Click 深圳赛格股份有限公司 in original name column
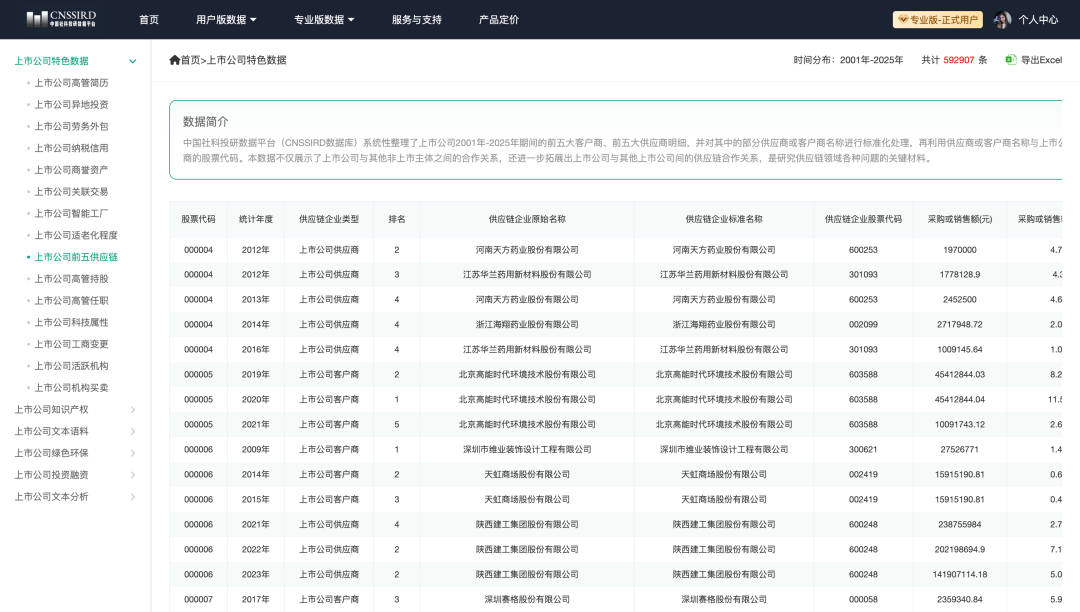The width and height of the screenshot is (1080, 612). 527,600
